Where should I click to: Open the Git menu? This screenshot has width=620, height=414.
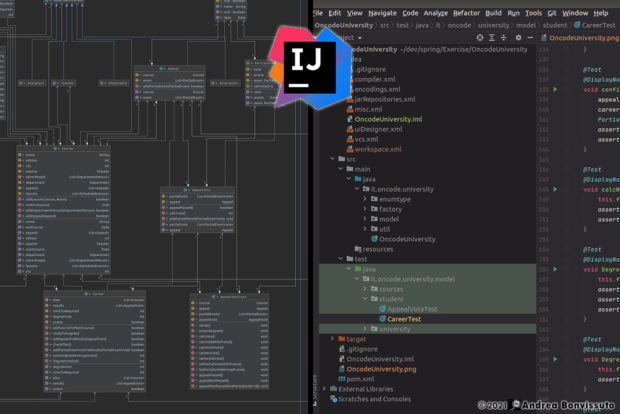(552, 13)
